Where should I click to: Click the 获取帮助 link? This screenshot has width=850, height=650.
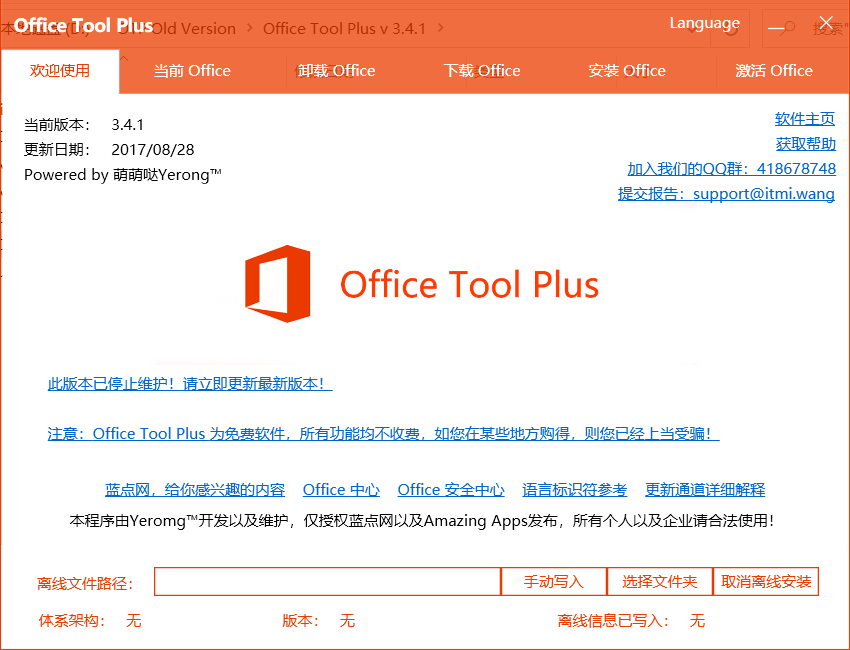(x=805, y=144)
